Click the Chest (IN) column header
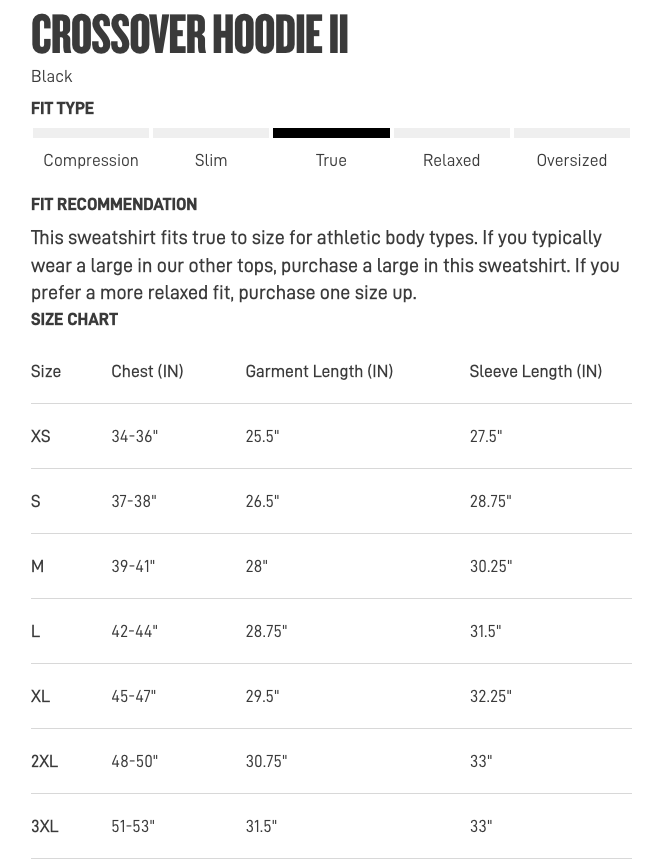 click(x=147, y=371)
